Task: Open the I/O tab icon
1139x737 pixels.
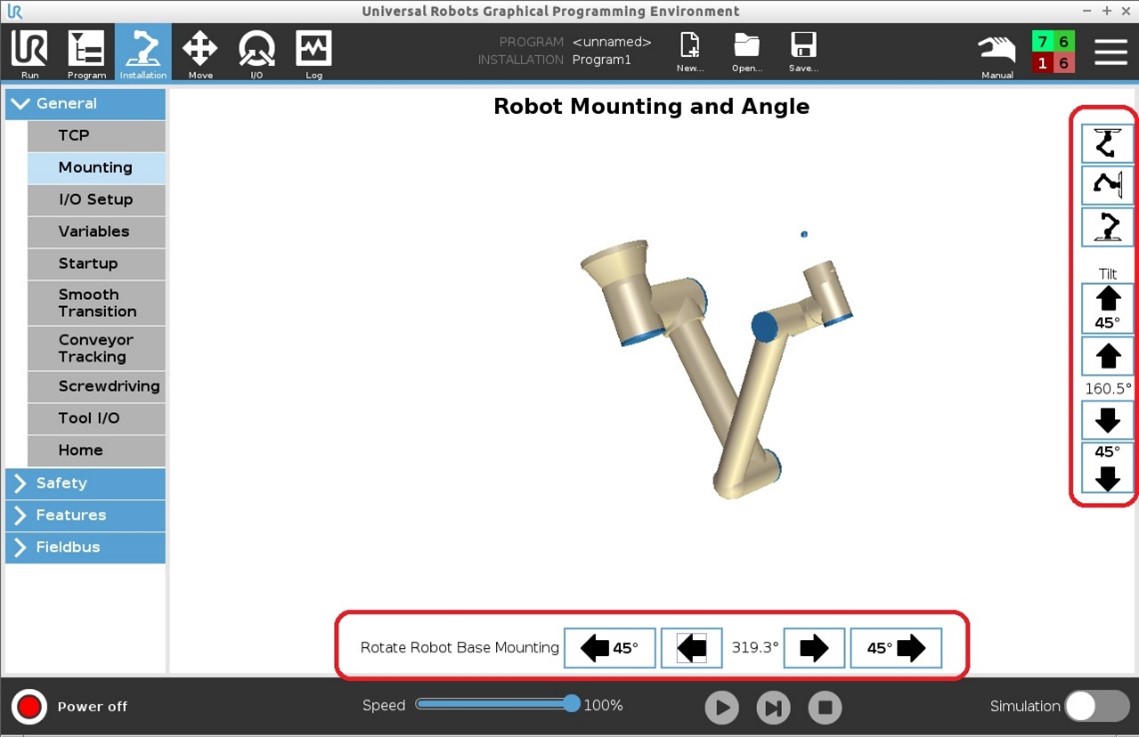Action: (x=256, y=52)
